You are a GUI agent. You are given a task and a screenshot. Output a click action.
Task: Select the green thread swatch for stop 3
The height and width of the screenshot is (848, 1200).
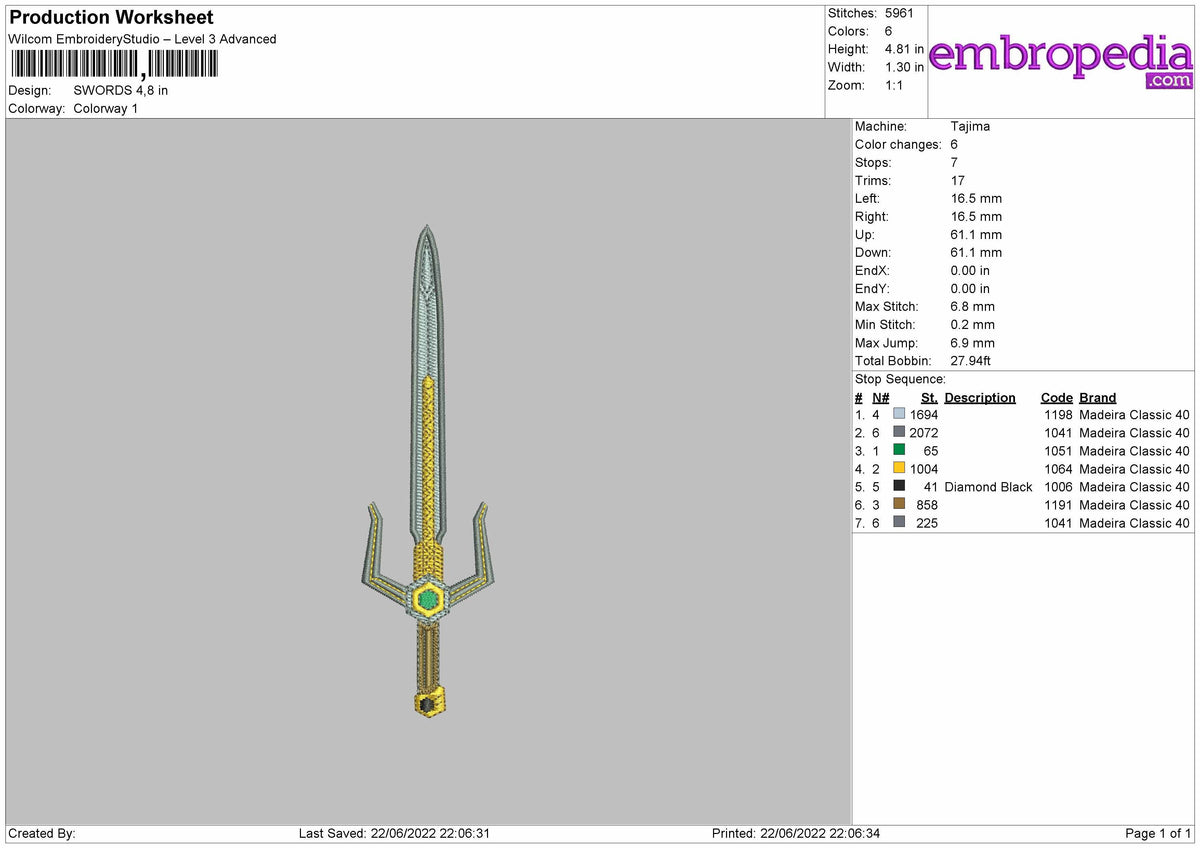point(901,451)
